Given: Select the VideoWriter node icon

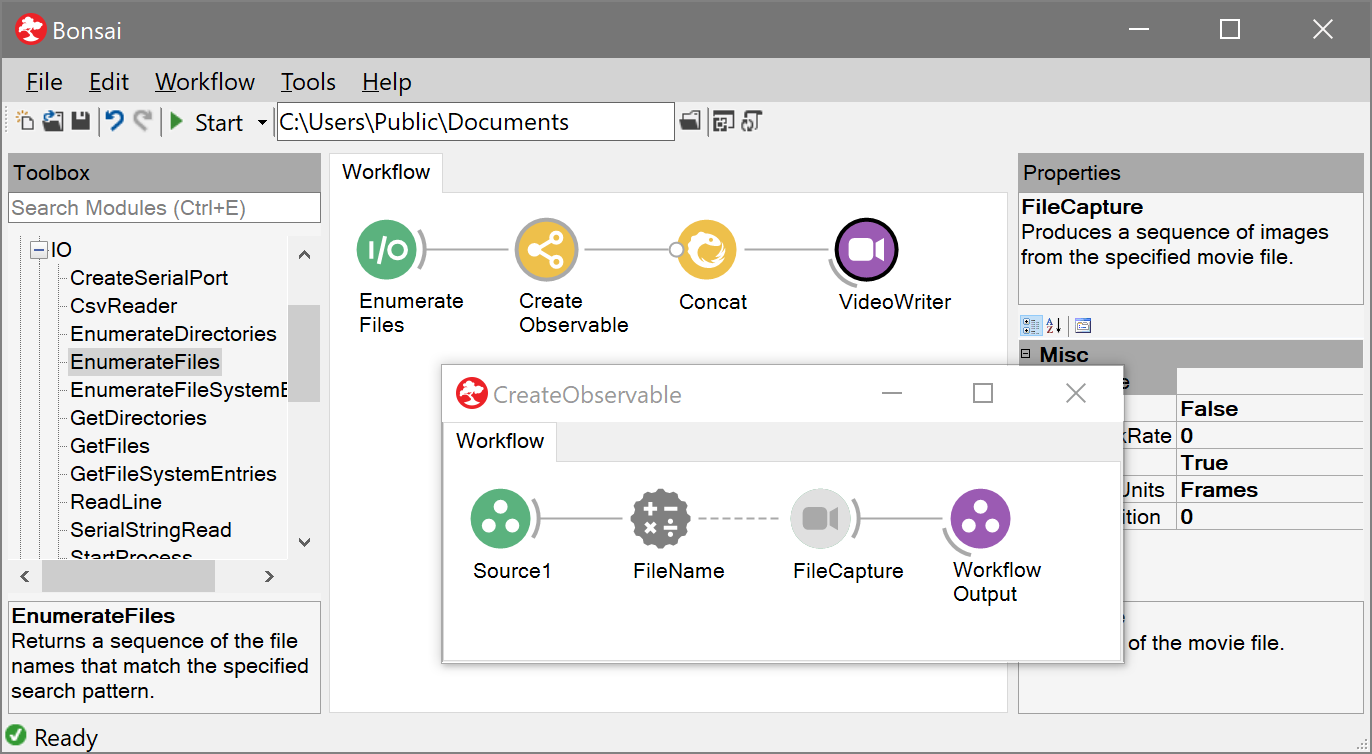Looking at the screenshot, I should (x=866, y=250).
